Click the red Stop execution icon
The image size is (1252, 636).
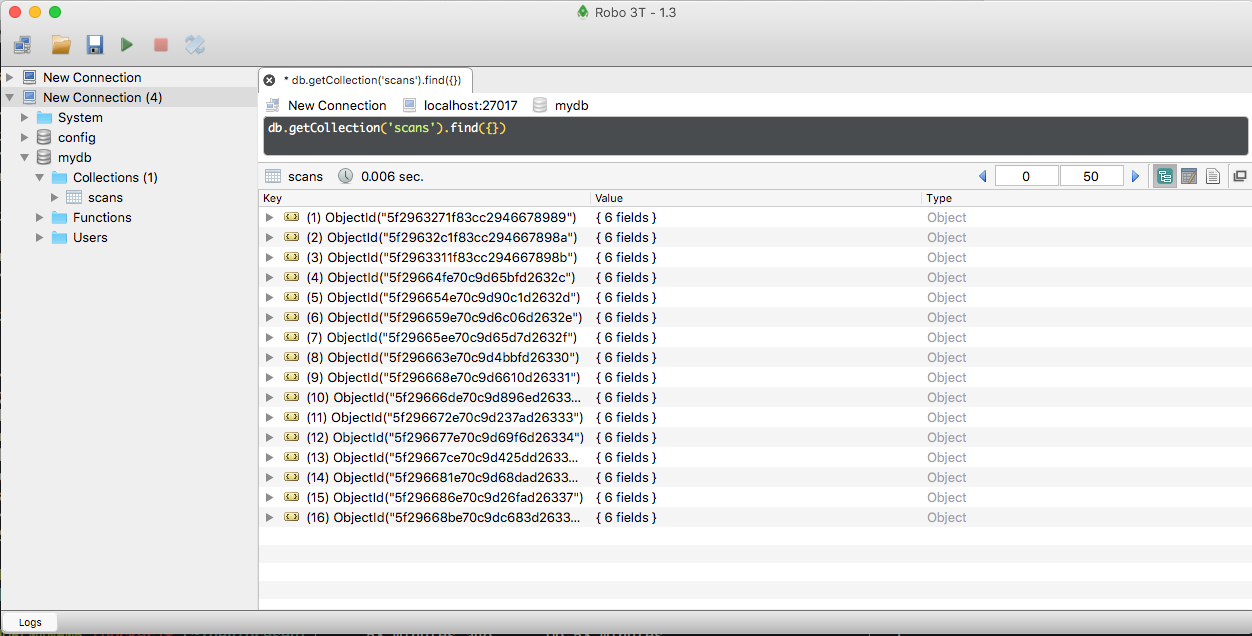click(160, 44)
